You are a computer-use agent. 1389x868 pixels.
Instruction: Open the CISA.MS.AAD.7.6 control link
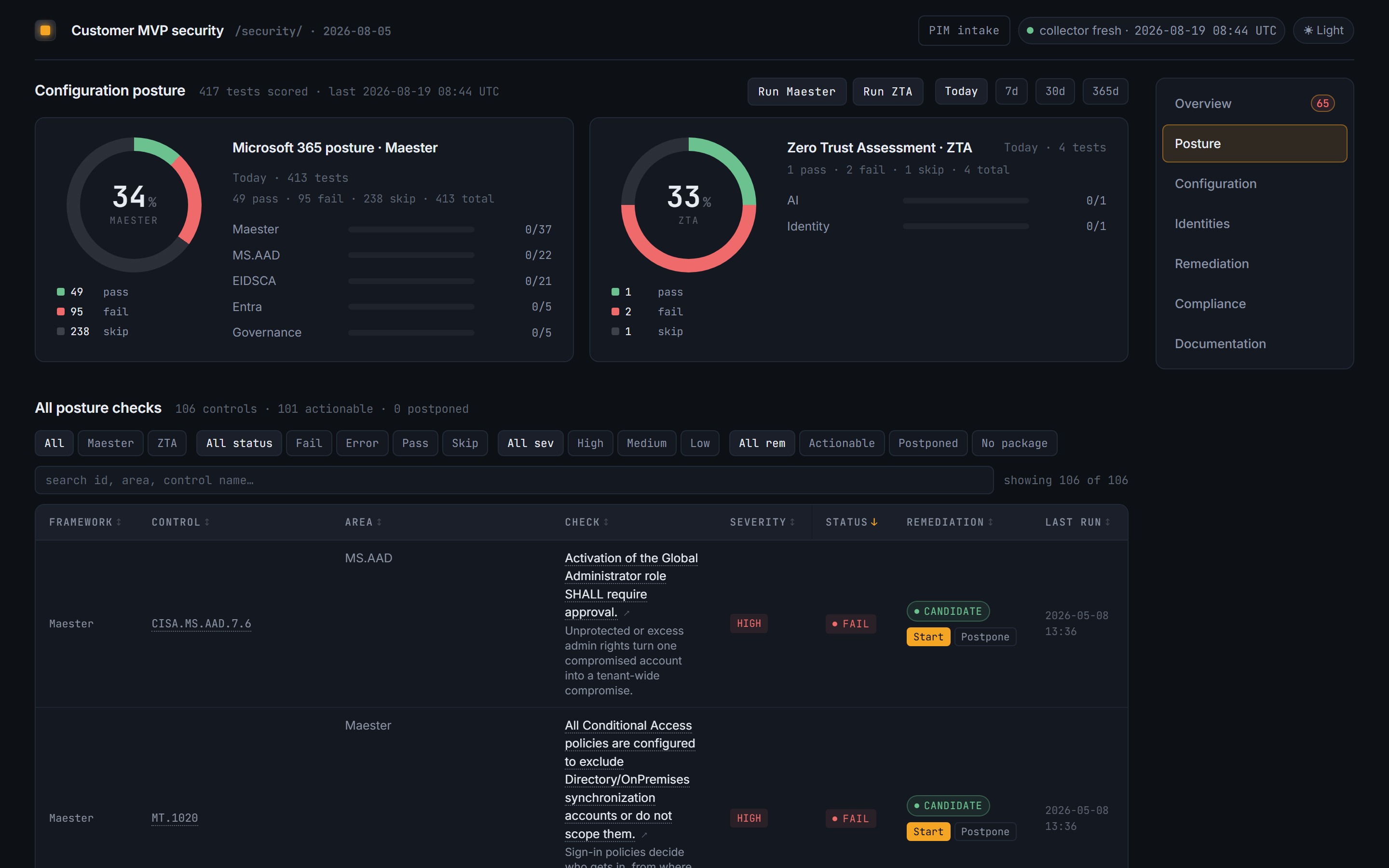(x=202, y=624)
